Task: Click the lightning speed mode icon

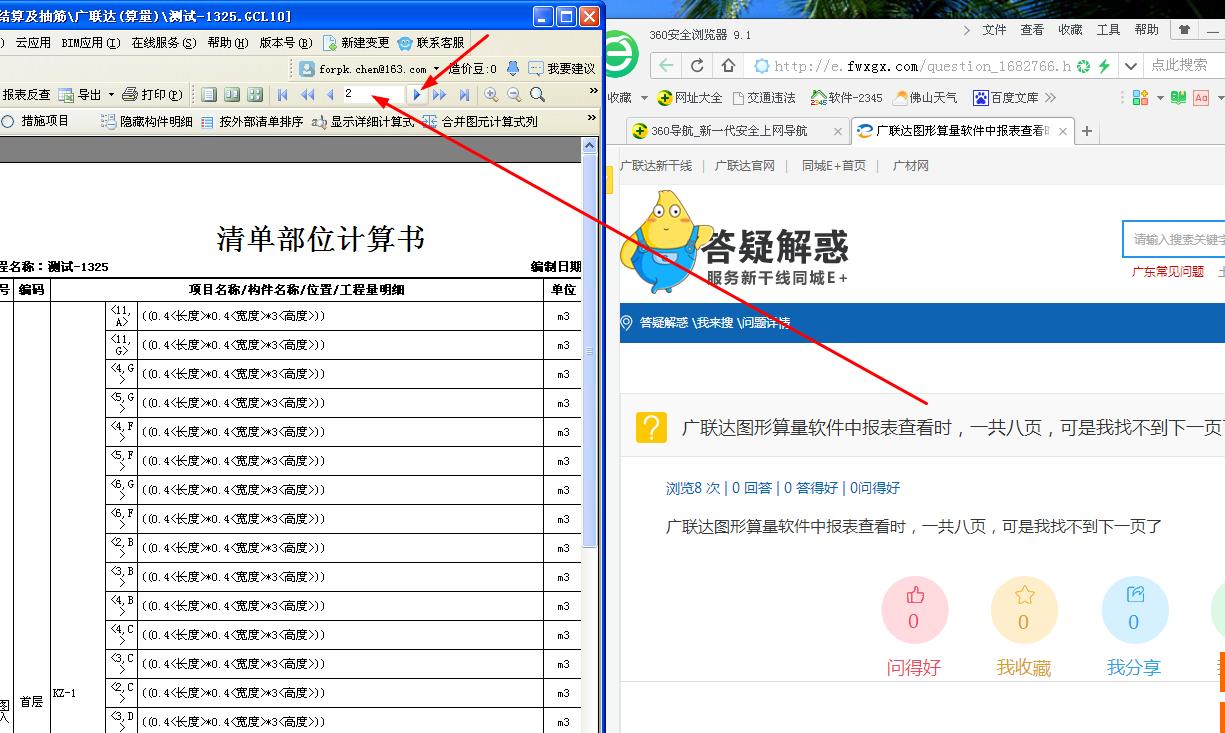Action: 1104,66
